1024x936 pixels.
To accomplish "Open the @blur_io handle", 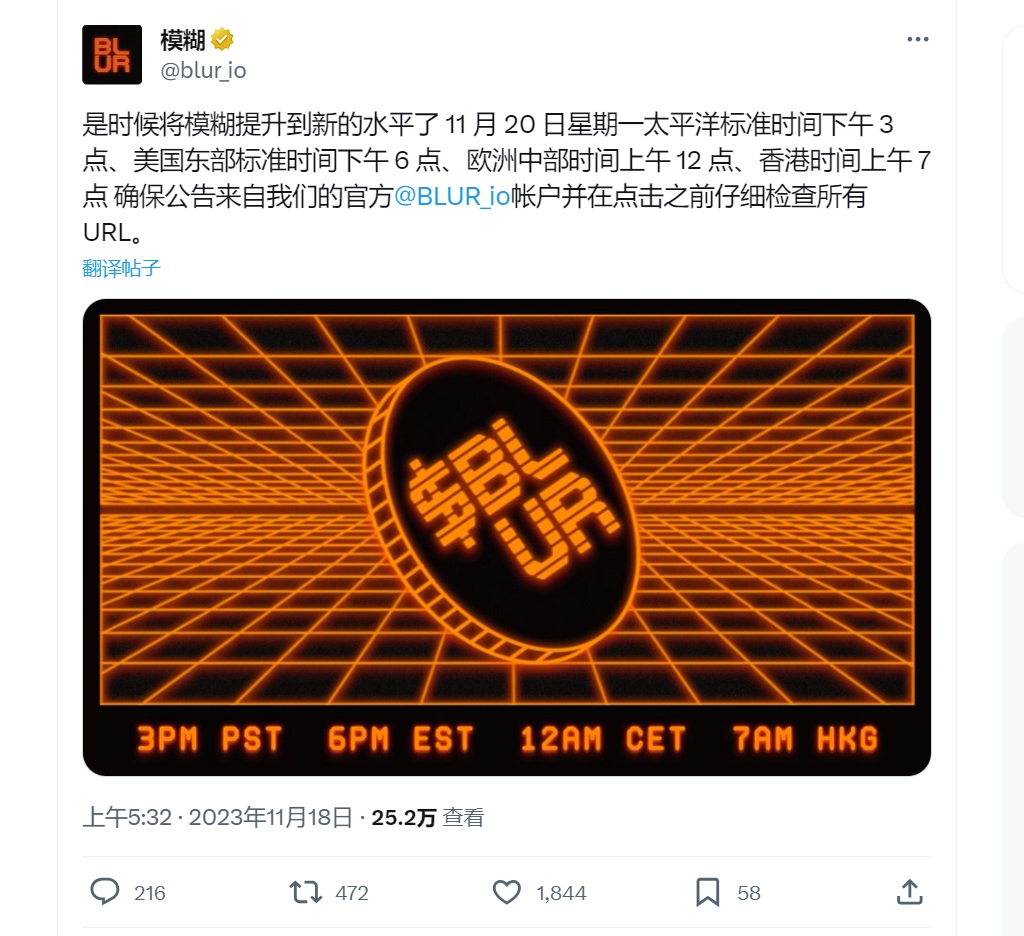I will coord(203,70).
